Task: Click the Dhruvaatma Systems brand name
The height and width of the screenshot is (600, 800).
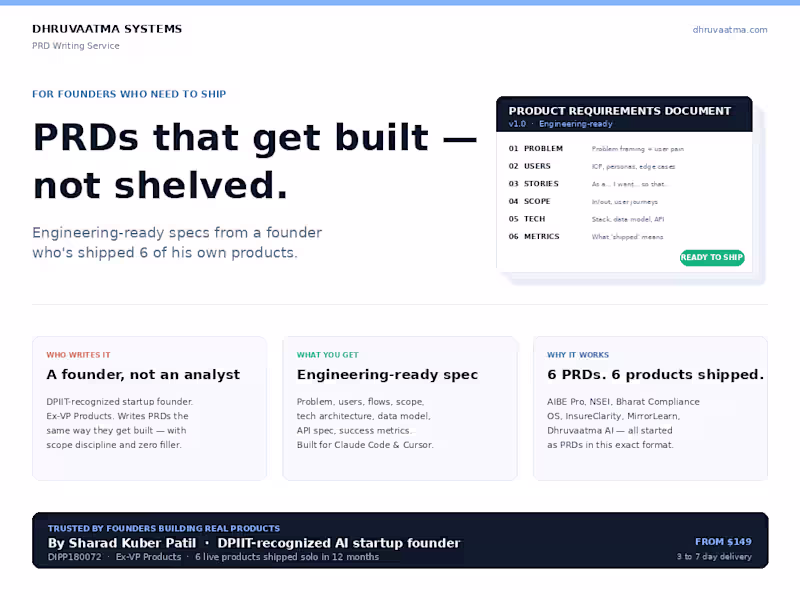Action: click(x=107, y=29)
